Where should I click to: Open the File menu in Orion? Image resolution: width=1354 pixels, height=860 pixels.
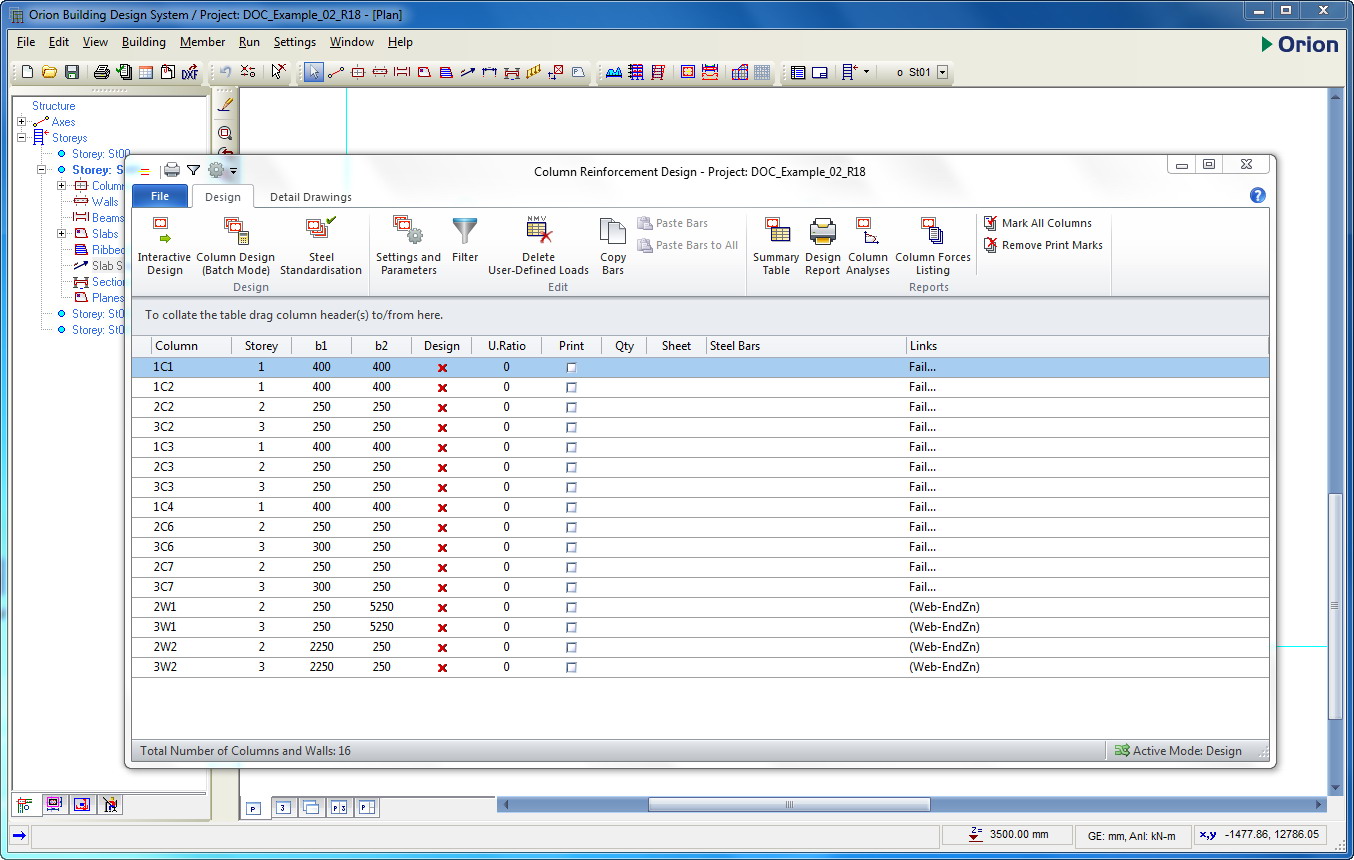[x=26, y=42]
